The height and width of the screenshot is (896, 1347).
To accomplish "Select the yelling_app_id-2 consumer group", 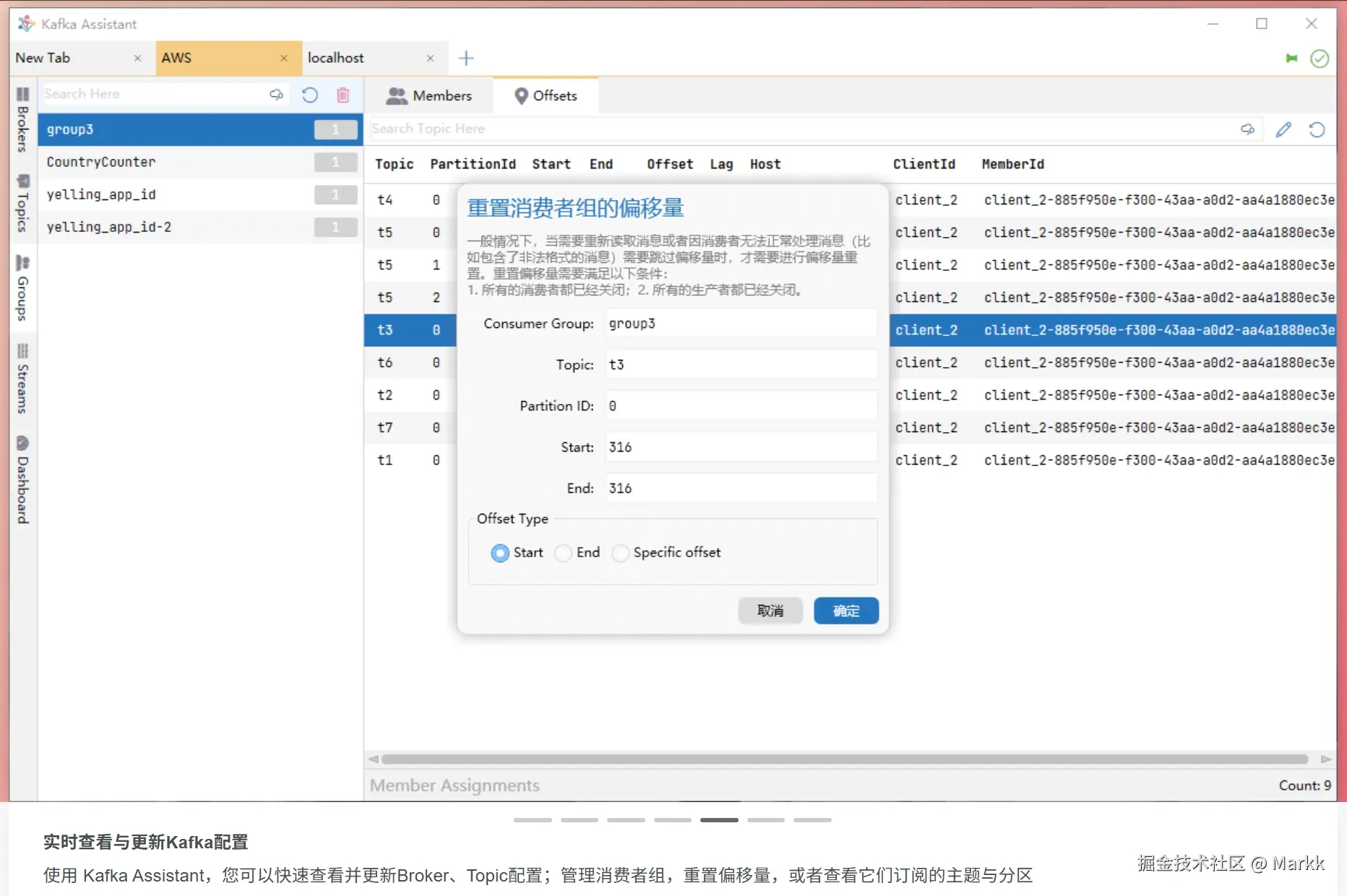I will coord(200,228).
